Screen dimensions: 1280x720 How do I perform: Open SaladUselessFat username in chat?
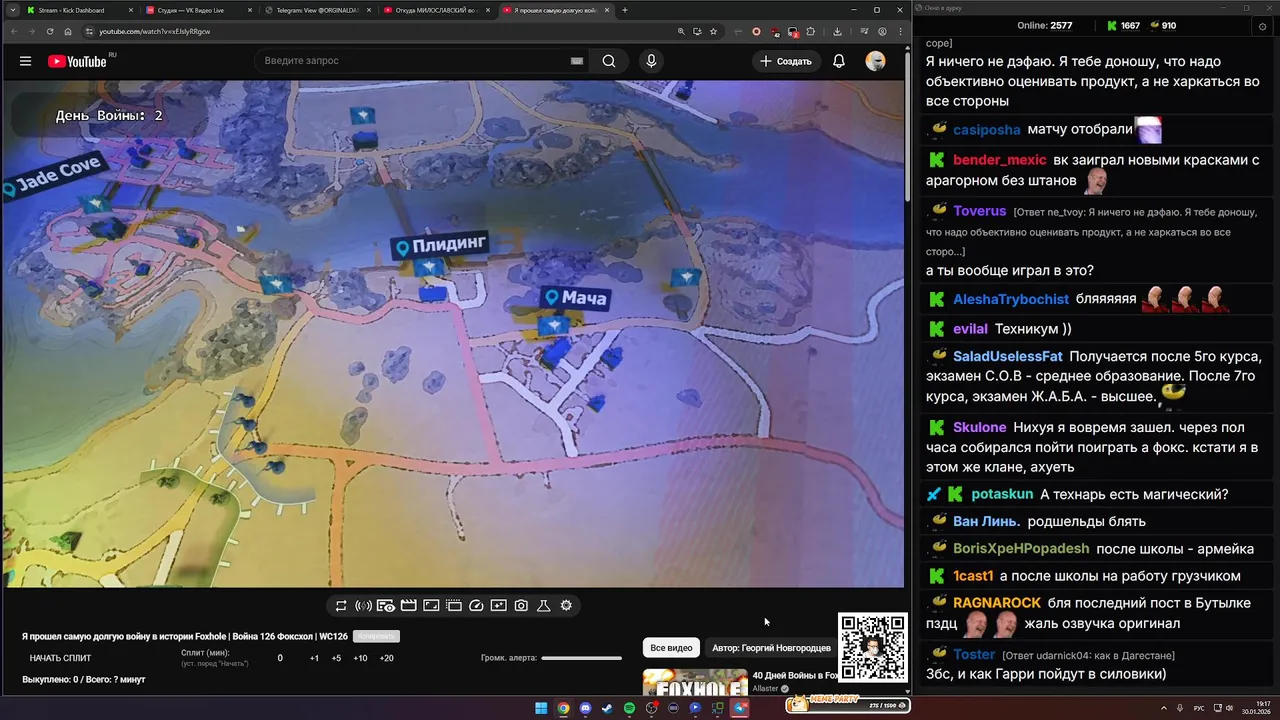(x=1008, y=356)
